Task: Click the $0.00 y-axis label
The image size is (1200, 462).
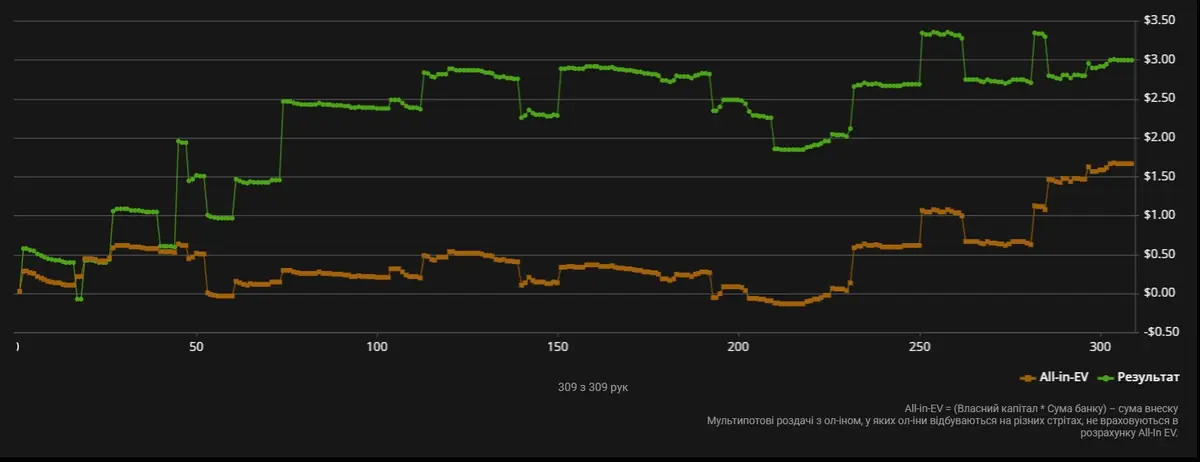Action: coord(1160,293)
